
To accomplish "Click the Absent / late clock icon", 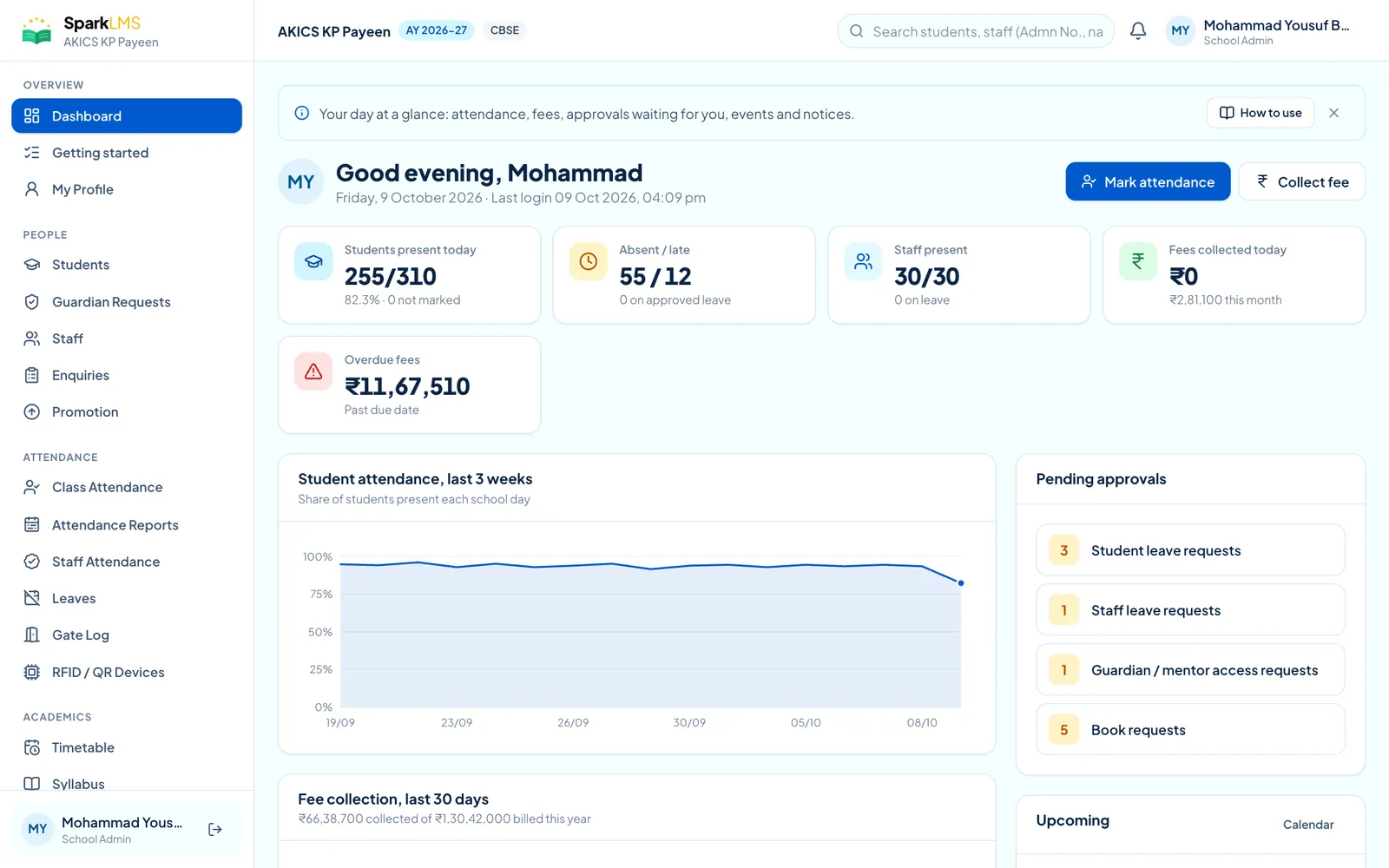I will 588,261.
